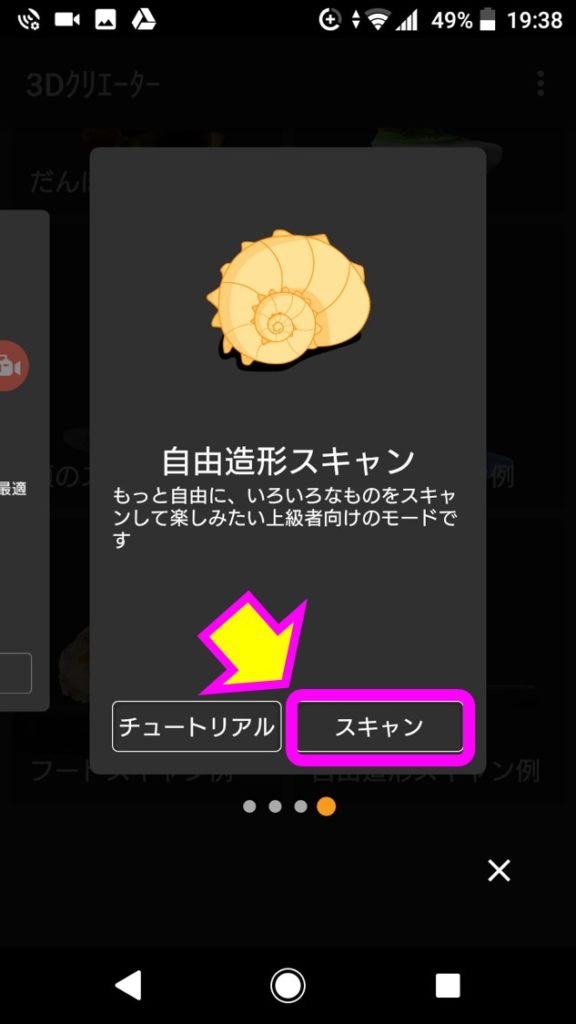Tap the Android home circle button

point(288,985)
